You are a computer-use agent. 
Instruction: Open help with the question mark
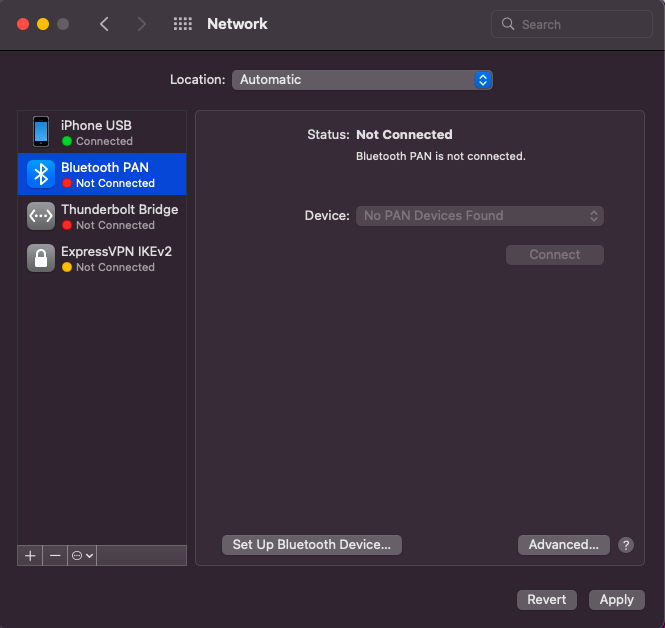pos(626,545)
